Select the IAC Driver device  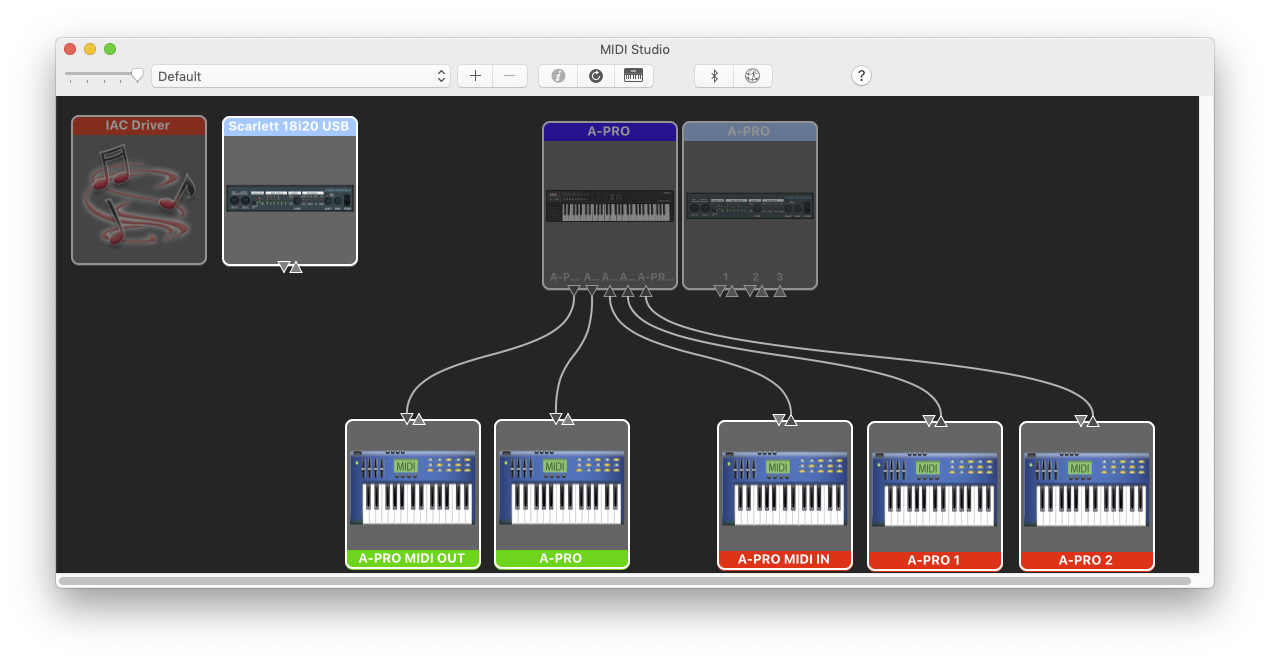point(139,190)
